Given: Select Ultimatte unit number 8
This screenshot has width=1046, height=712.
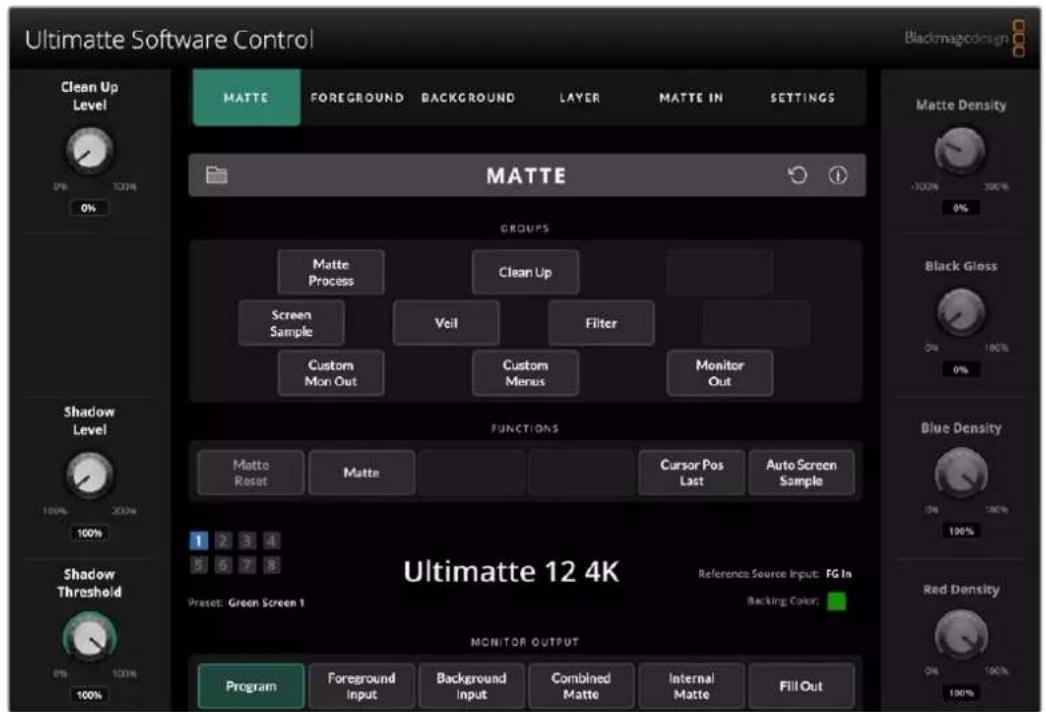Looking at the screenshot, I should [272, 565].
